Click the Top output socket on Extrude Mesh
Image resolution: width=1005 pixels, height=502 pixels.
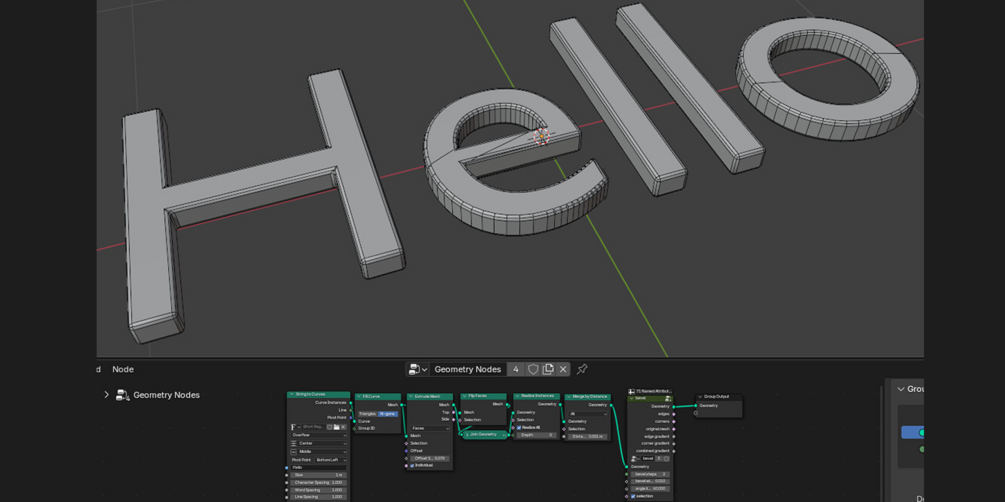[x=453, y=412]
